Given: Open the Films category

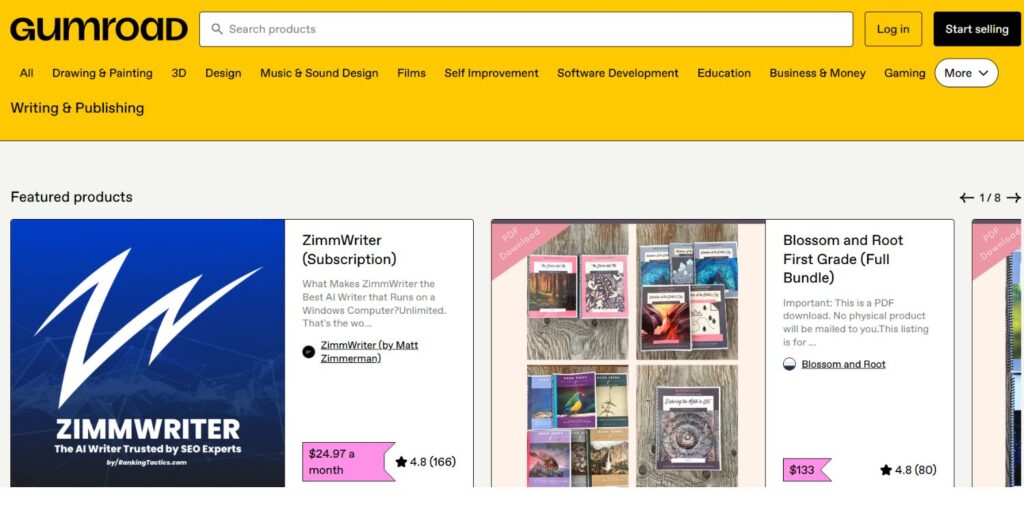Looking at the screenshot, I should 411,73.
